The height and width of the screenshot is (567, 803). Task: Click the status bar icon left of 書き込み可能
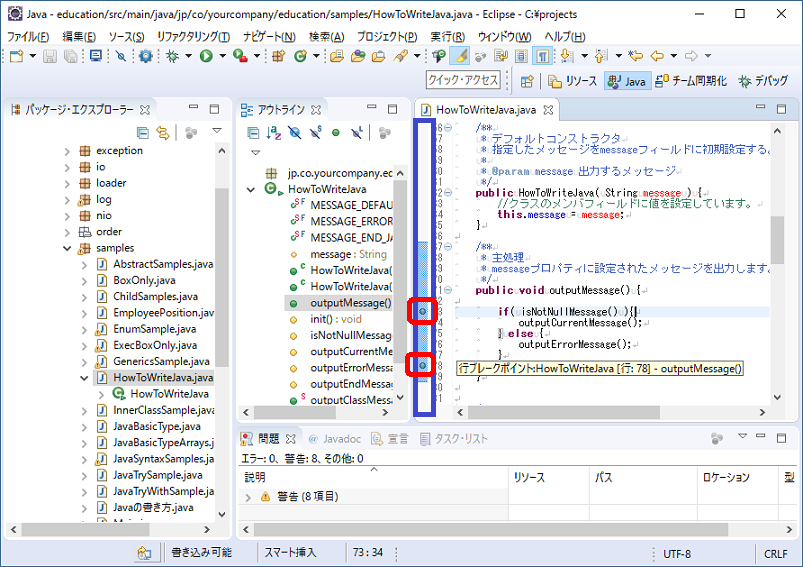[145, 553]
